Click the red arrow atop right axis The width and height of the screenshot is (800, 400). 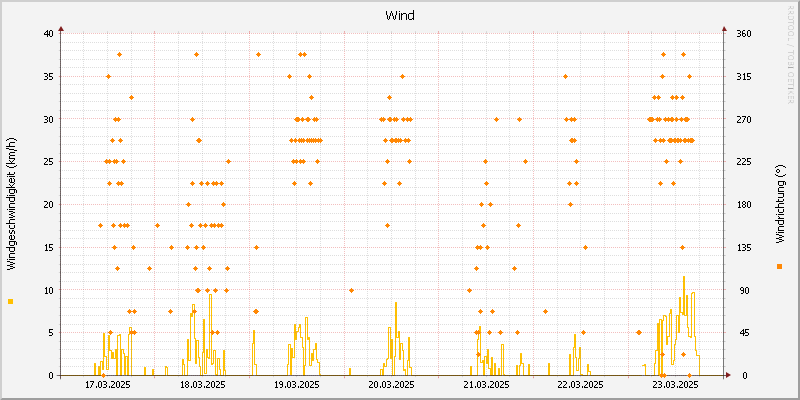click(x=723, y=29)
